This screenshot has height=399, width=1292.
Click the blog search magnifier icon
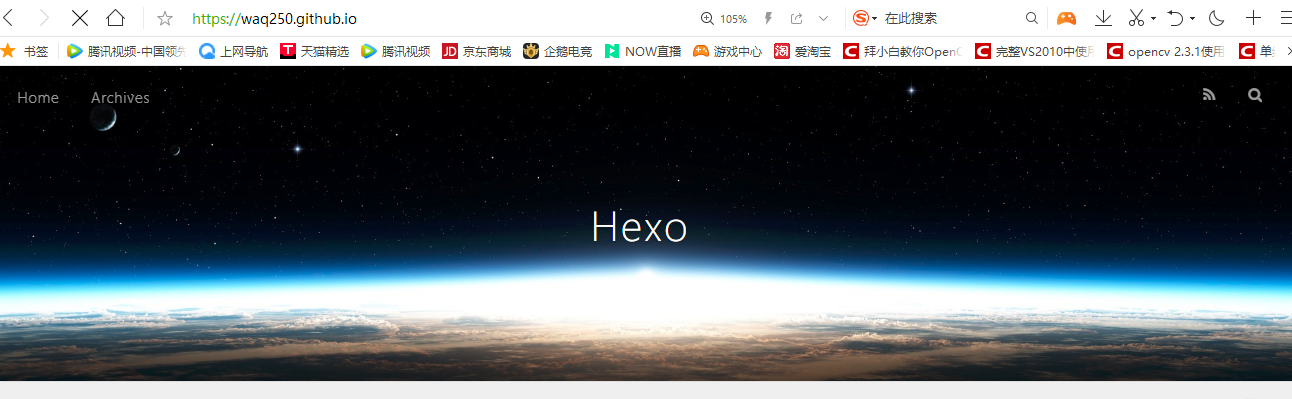(x=1255, y=95)
